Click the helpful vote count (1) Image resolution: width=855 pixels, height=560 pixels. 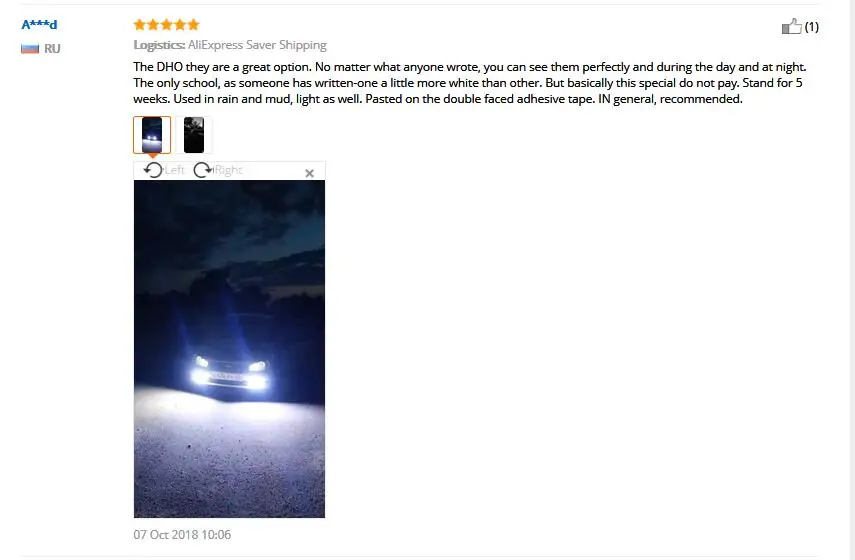pos(811,27)
